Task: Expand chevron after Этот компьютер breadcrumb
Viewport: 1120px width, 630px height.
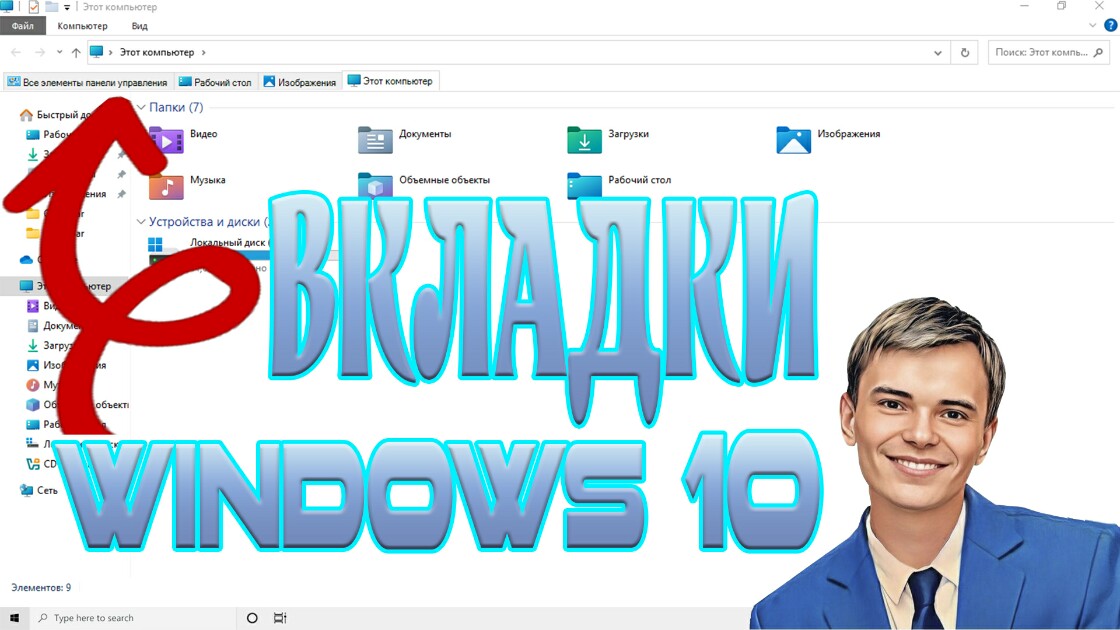Action: tap(204, 52)
